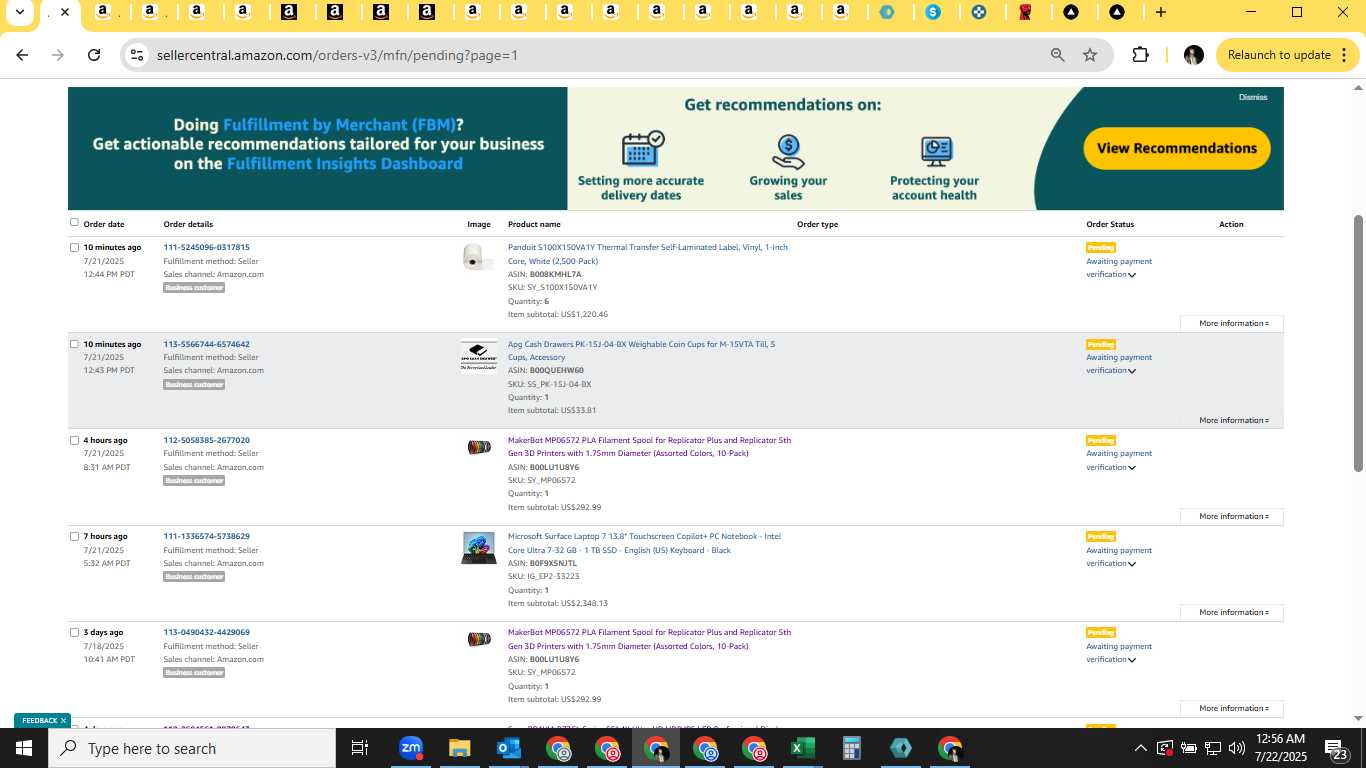Click Apg Cash Drawers product thumbnail
The height and width of the screenshot is (768, 1366).
tap(479, 355)
